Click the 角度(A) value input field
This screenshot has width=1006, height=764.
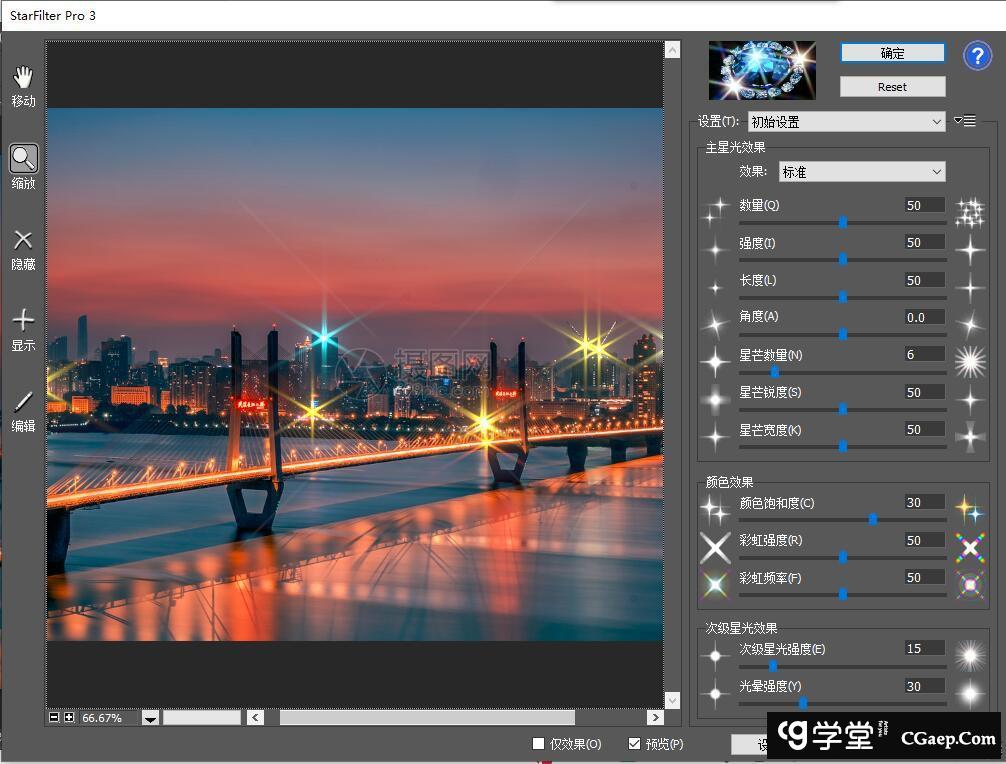point(920,316)
